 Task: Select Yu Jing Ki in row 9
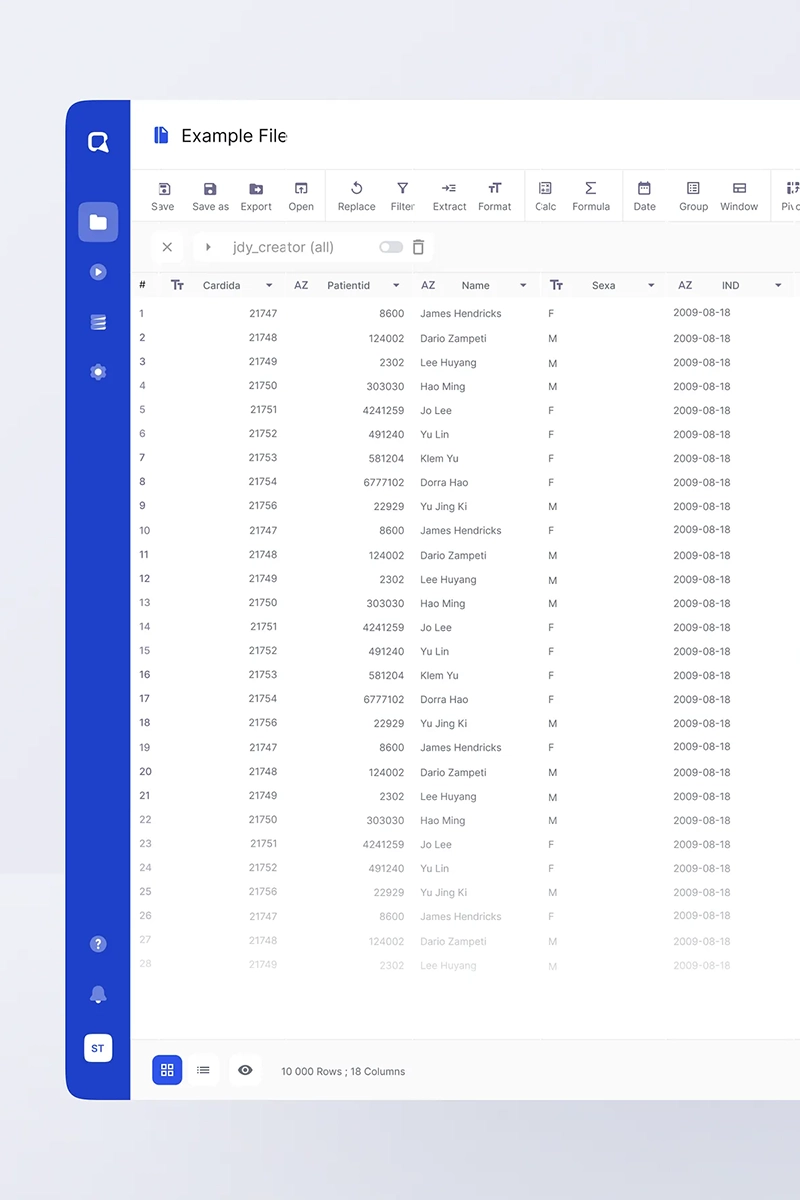click(444, 507)
